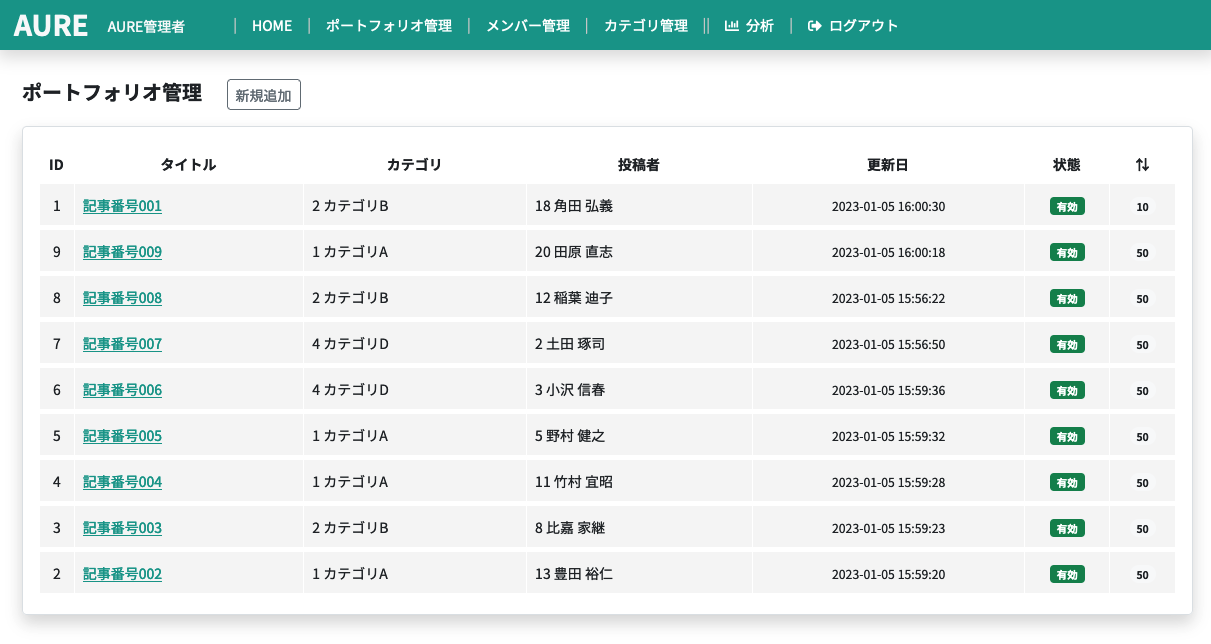Click the AURE logo in the navigation bar
This screenshot has width=1211, height=644.
(49, 25)
